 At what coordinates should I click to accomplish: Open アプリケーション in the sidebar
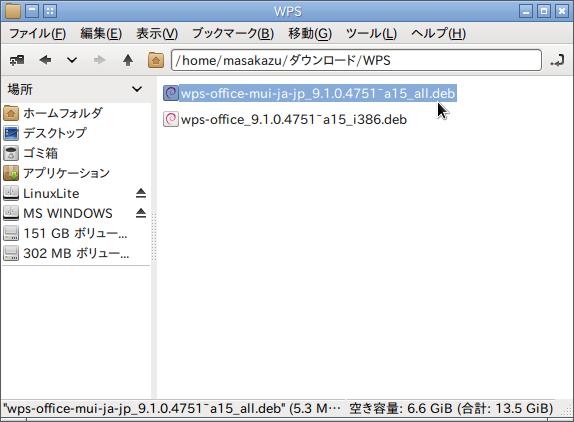(x=76, y=173)
